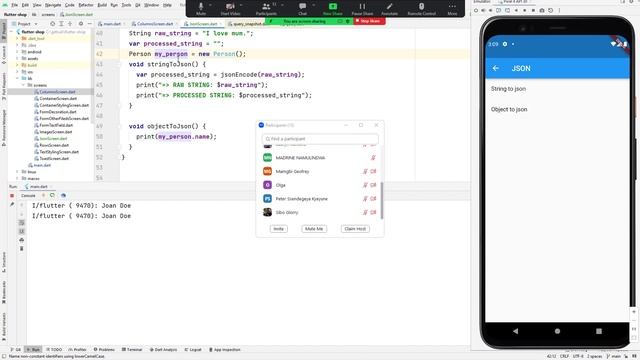
Task: Toggle soft-wrap in console side toolbar
Action: tap(22, 222)
